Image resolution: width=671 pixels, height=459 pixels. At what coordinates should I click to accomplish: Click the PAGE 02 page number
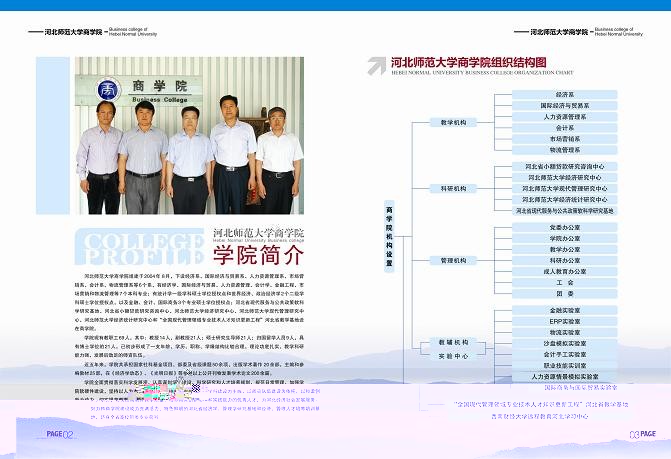coord(60,434)
